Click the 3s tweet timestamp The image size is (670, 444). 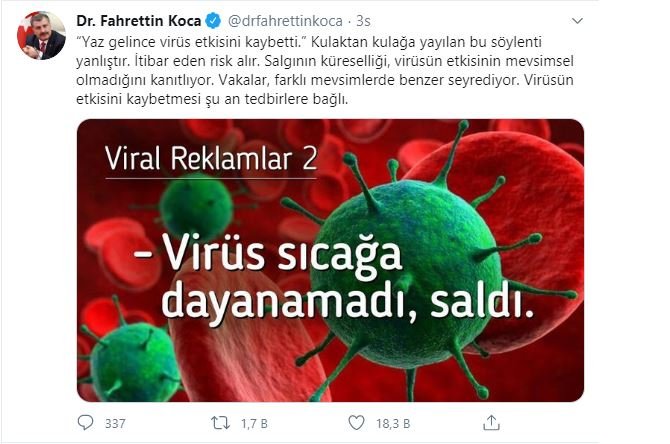tap(363, 21)
